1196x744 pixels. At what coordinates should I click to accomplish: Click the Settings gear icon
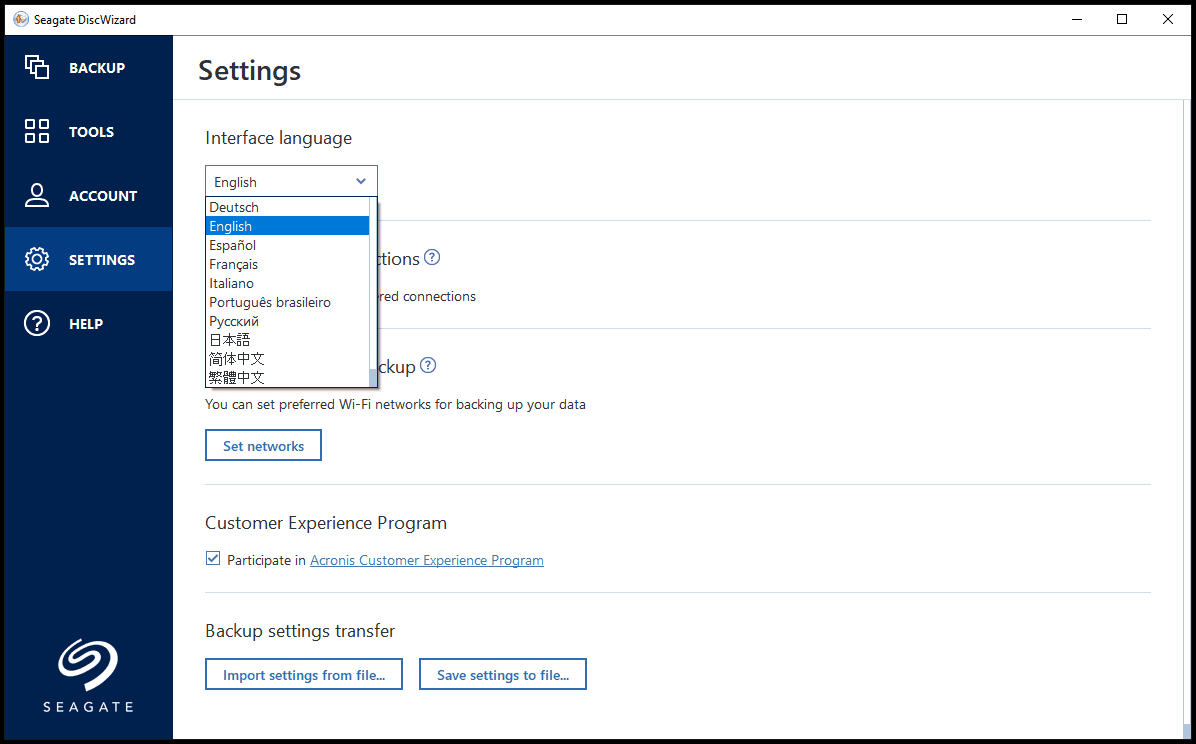37,259
